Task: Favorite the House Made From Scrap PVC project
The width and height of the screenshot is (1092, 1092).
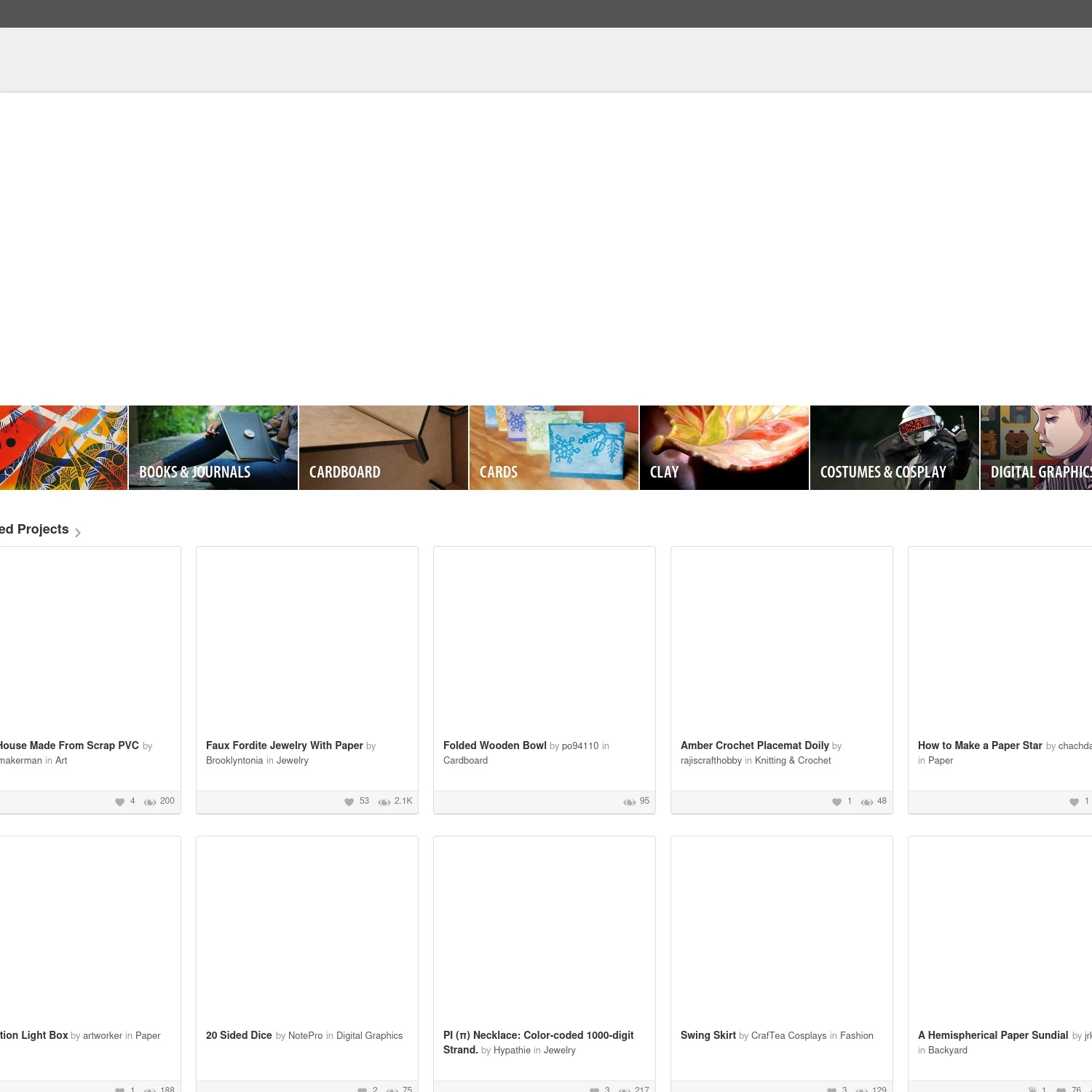Action: tap(119, 802)
